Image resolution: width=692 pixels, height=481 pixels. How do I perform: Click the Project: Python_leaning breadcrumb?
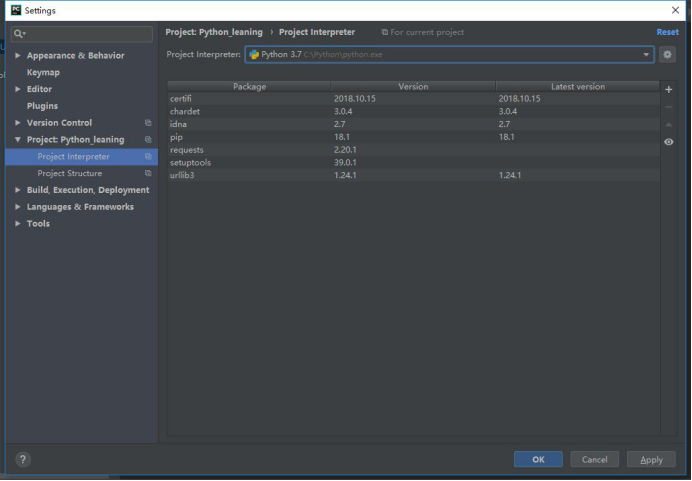tap(214, 32)
